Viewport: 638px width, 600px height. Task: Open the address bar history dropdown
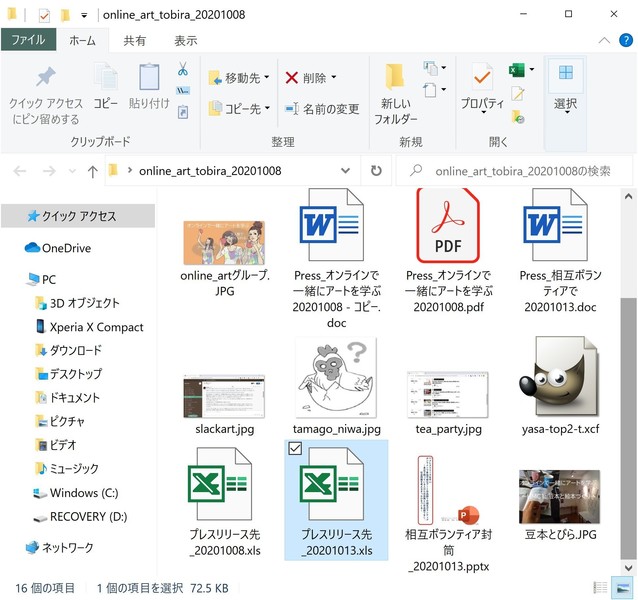[346, 171]
